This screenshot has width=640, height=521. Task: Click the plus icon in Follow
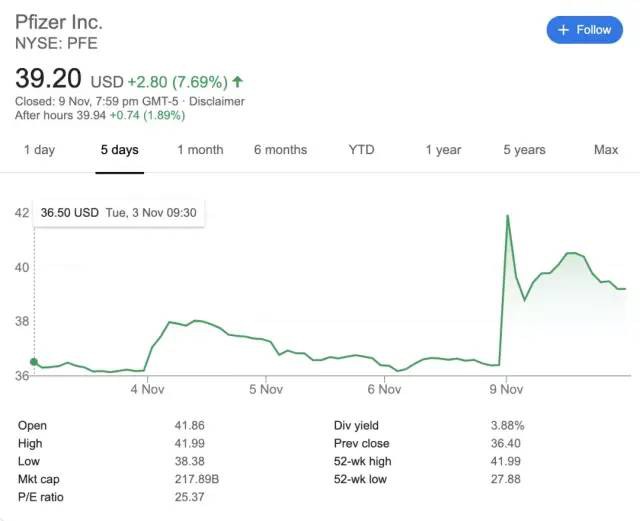pyautogui.click(x=564, y=30)
